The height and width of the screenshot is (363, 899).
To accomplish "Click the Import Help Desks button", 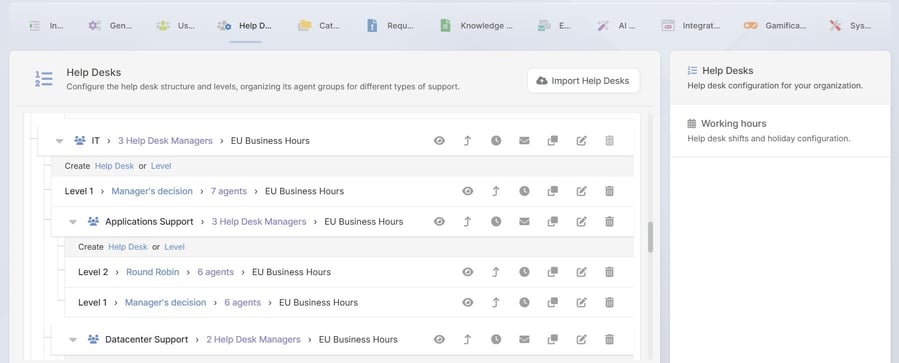I will point(583,81).
